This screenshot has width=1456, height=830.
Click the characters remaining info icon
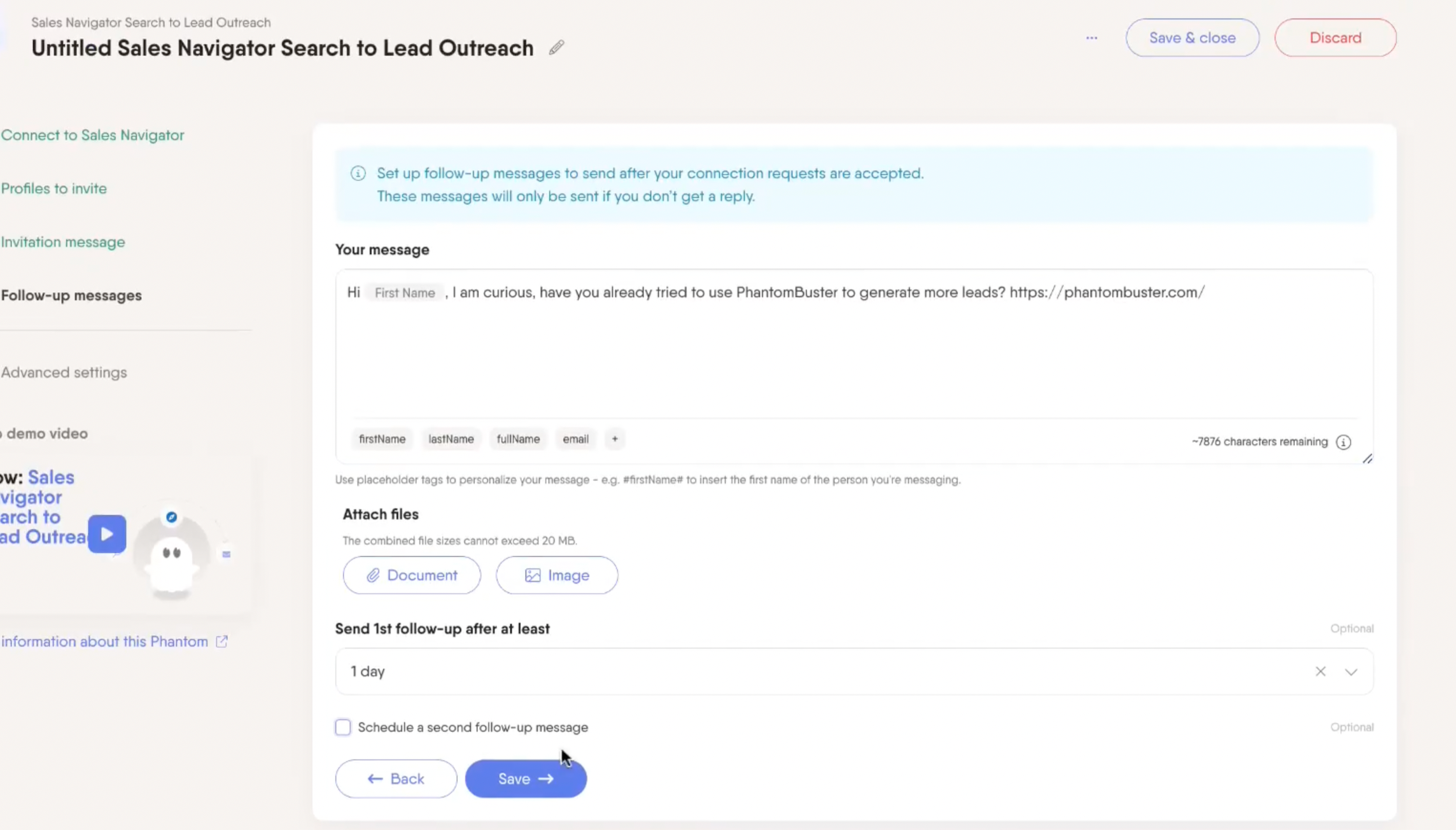point(1343,442)
